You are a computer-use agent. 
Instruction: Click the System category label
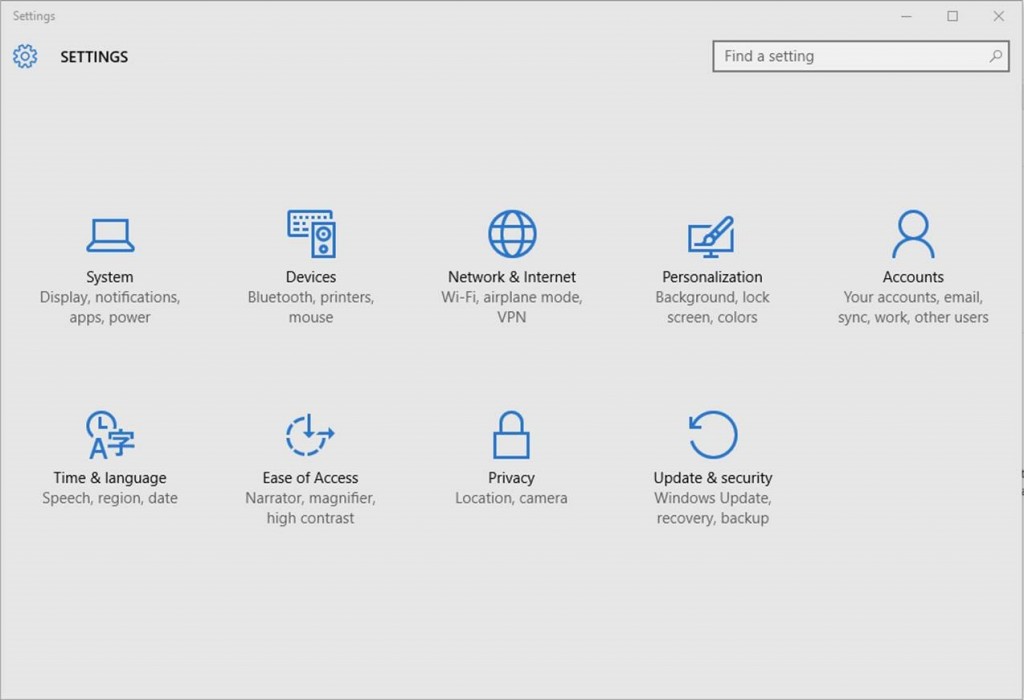click(x=110, y=277)
